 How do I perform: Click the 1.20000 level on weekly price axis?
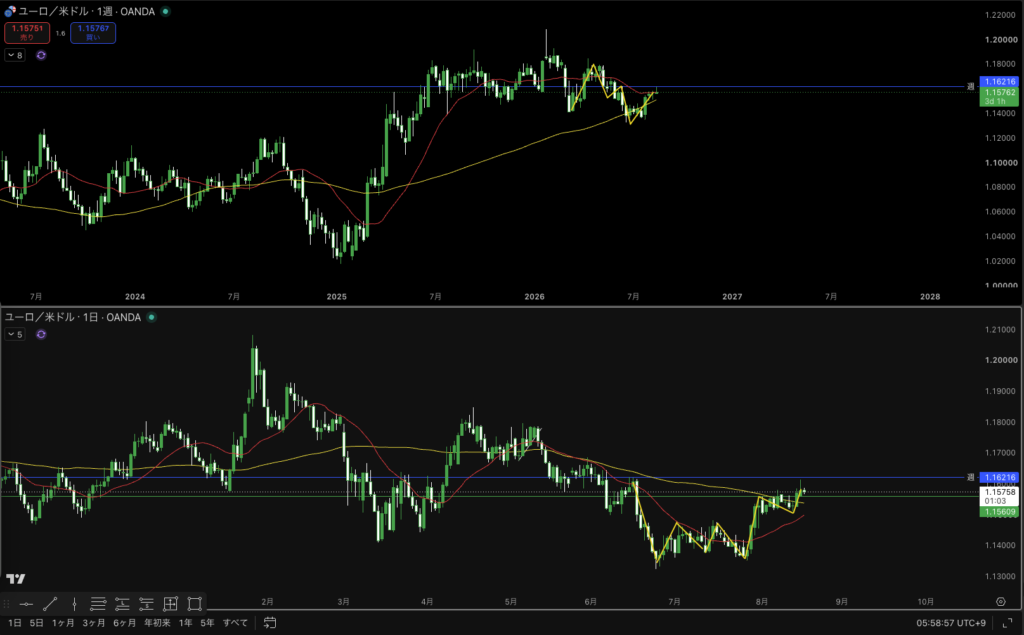click(x=1001, y=40)
